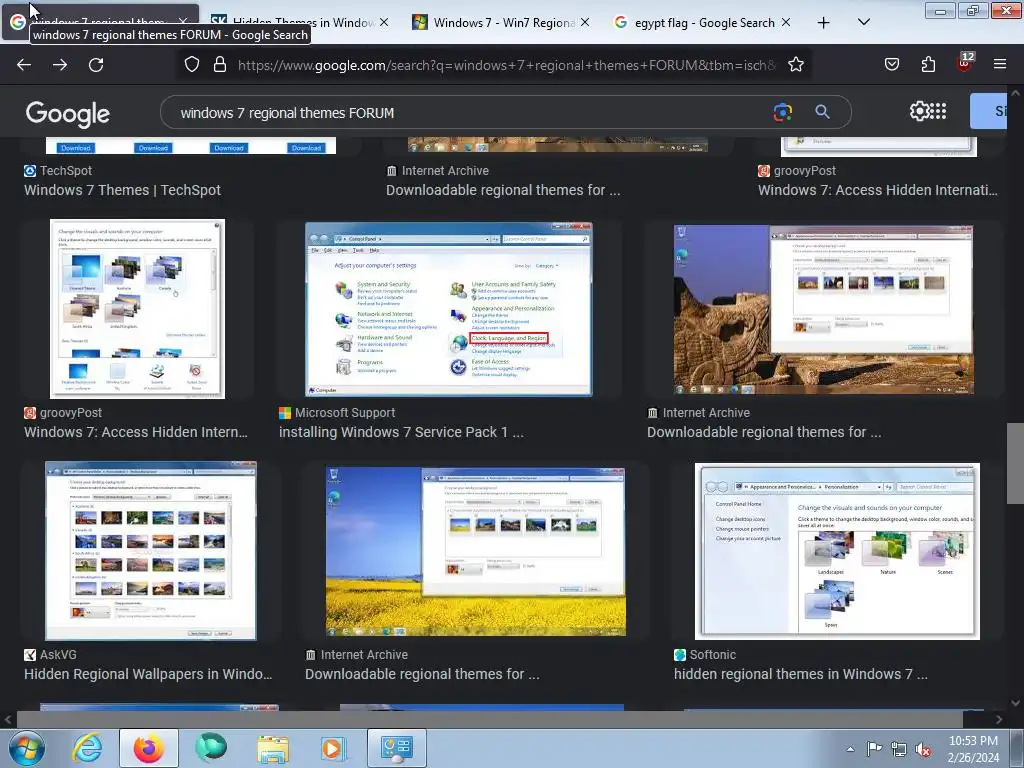Screen dimensions: 1024x768
Task: Open groovyPost themes window thumbnail
Action: 137,309
